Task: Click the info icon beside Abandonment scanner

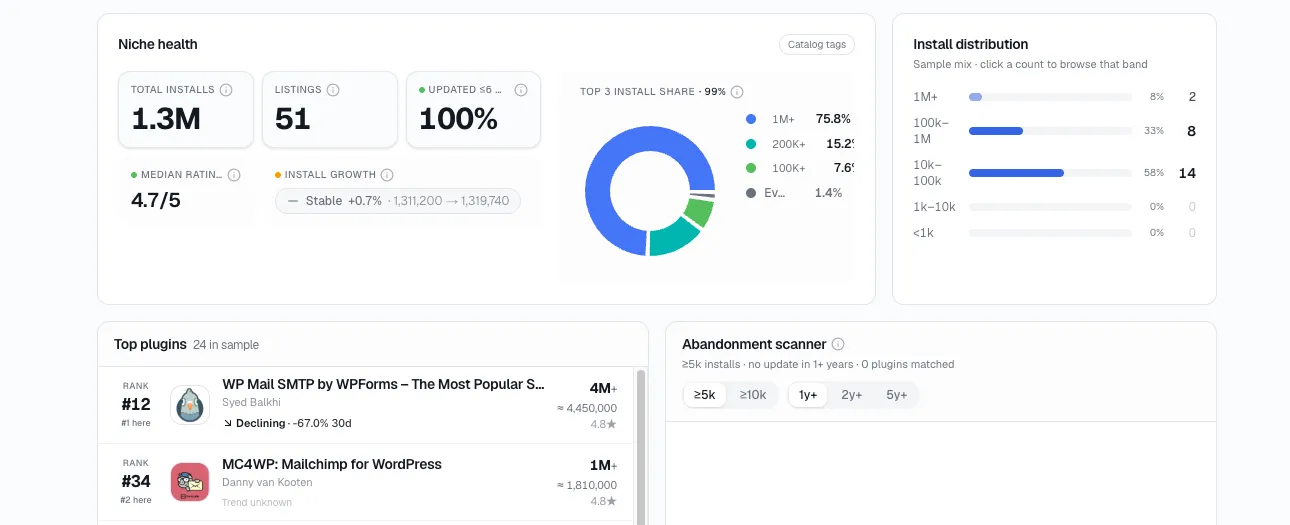Action: [838, 344]
